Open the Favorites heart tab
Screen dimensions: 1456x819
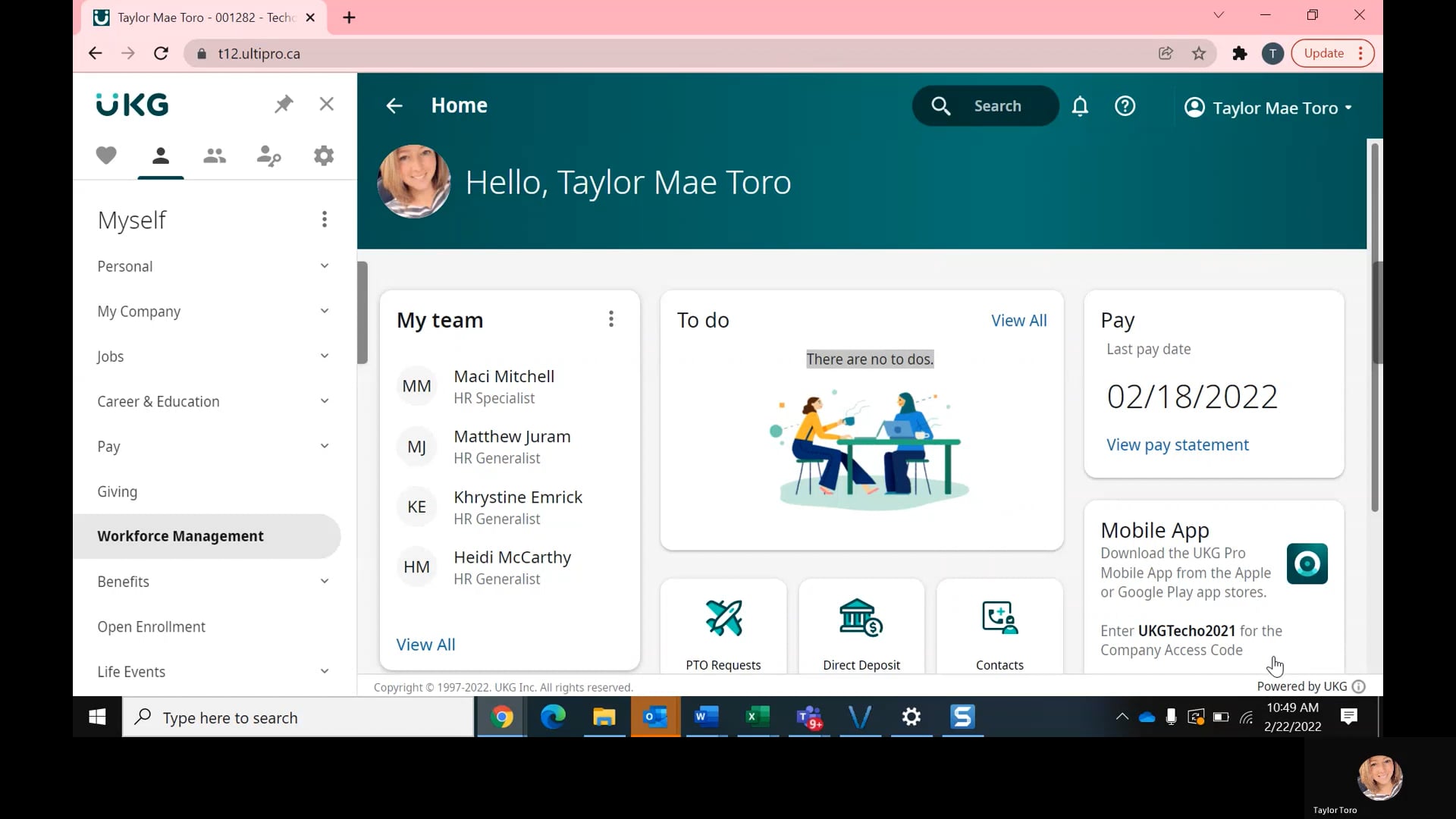tap(106, 155)
